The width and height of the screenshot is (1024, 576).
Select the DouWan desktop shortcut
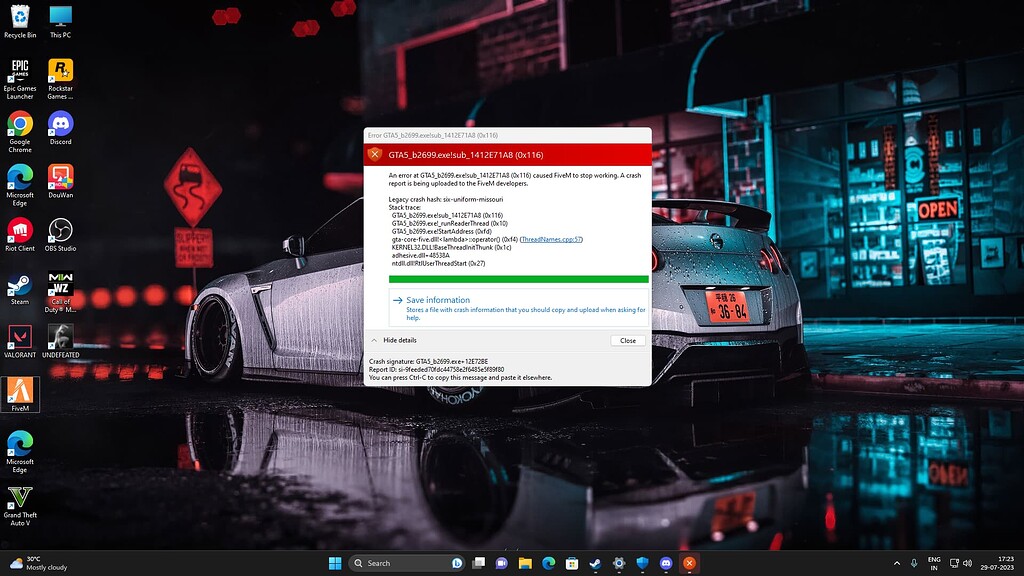point(60,182)
